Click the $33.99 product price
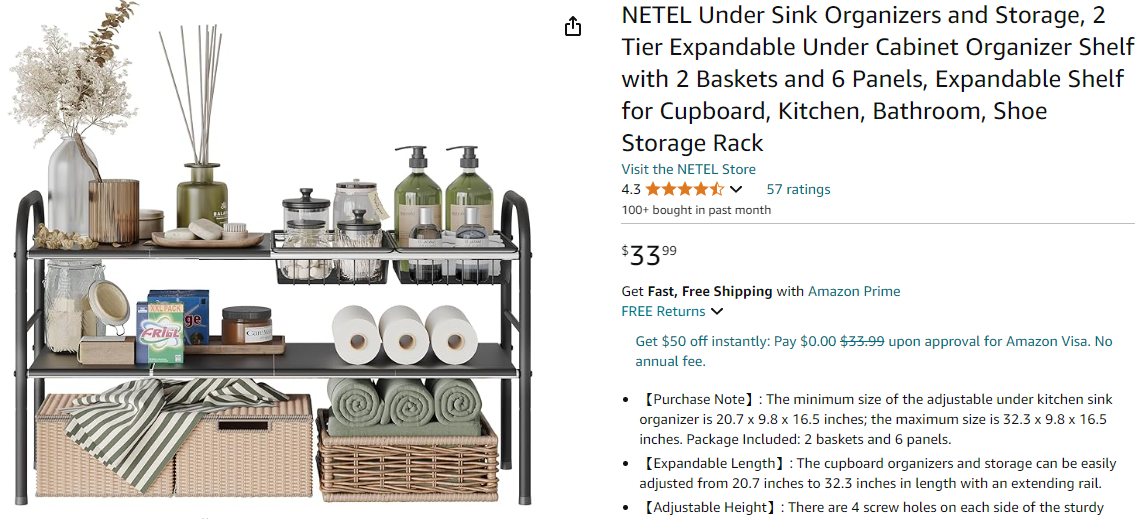Screen dimensions: 1139x519 [649, 255]
